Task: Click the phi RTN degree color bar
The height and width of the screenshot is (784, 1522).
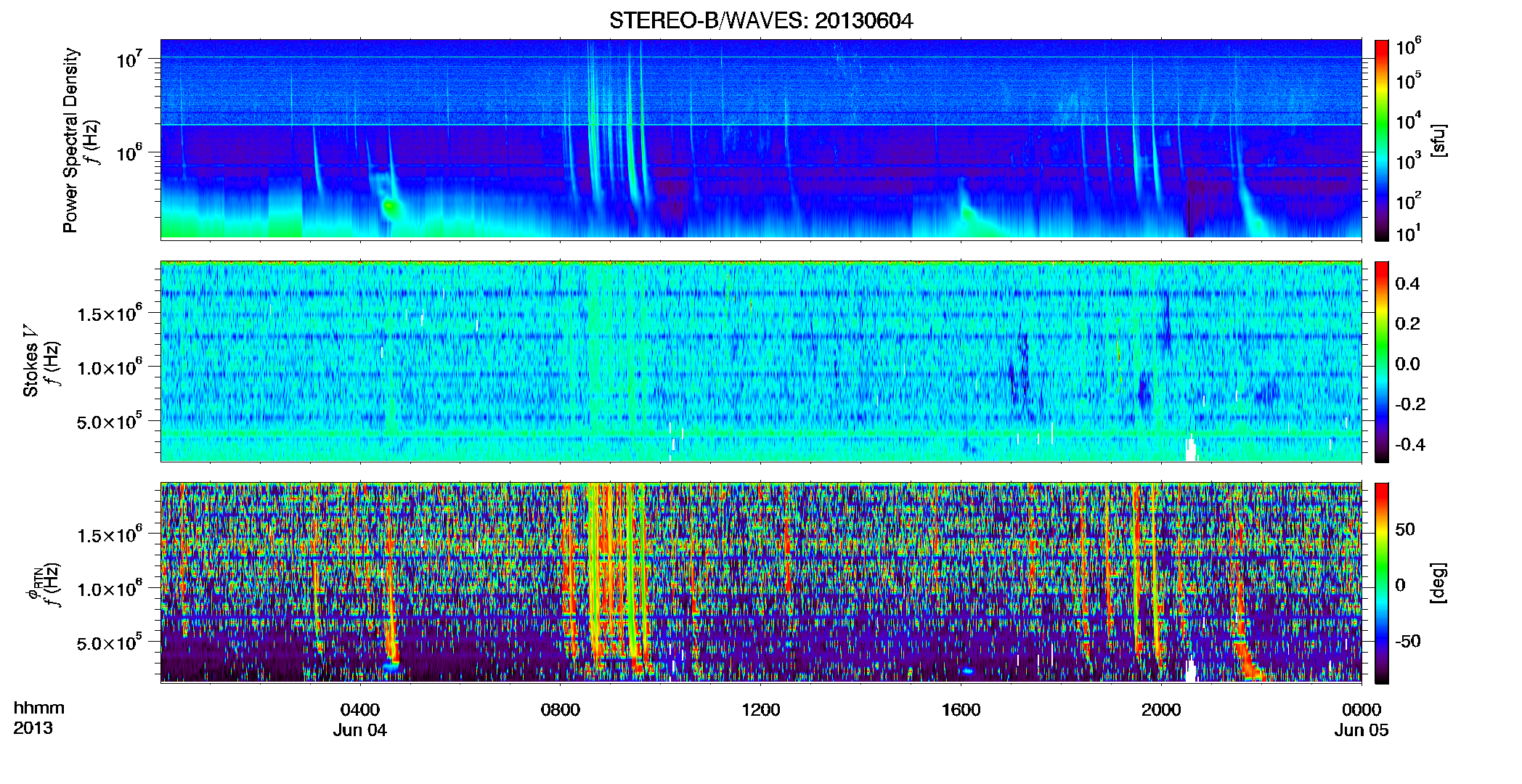Action: point(1382,583)
